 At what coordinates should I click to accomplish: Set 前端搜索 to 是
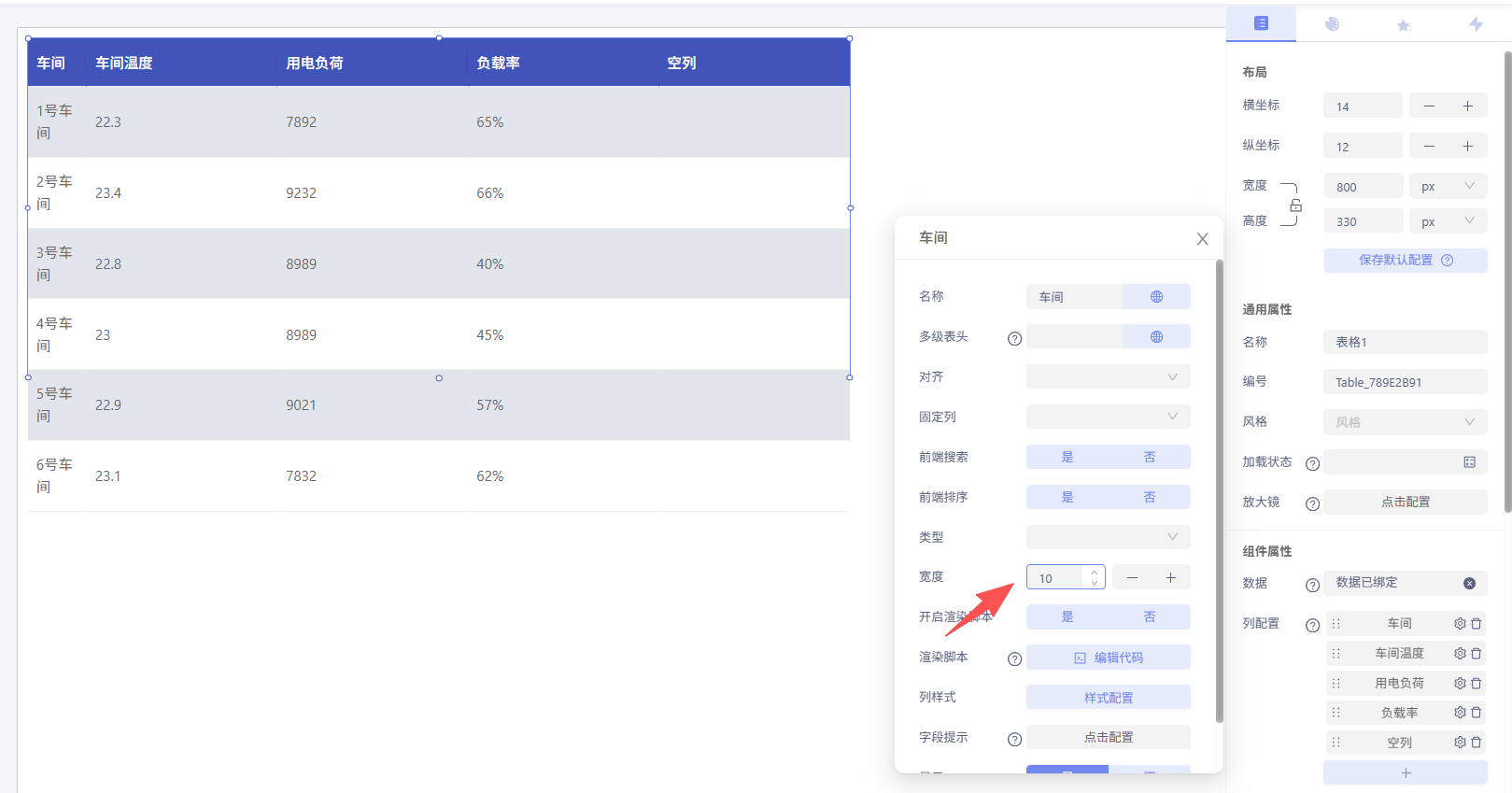[x=1067, y=458]
